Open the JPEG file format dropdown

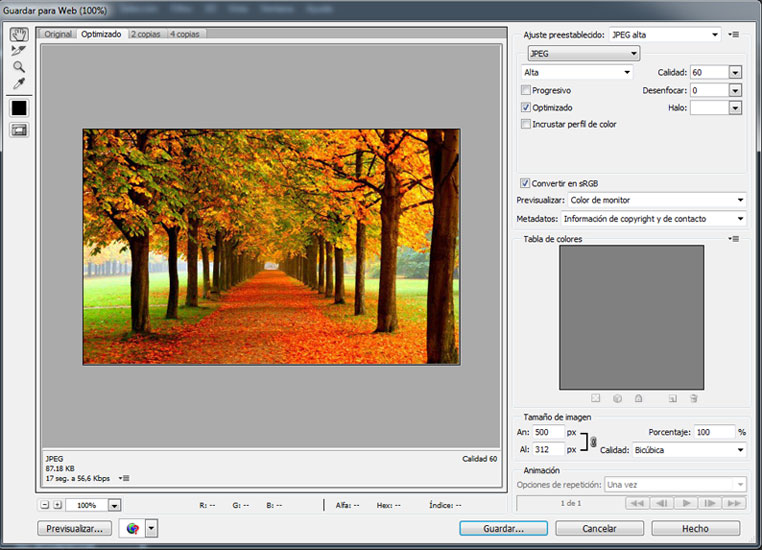pyautogui.click(x=584, y=53)
